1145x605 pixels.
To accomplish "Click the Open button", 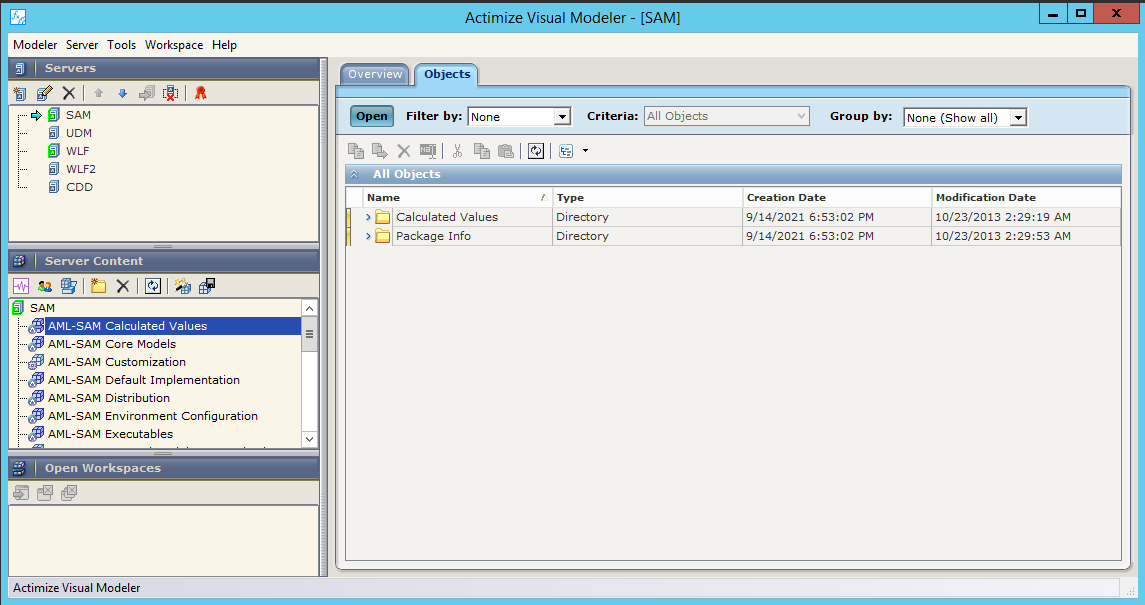I will (x=372, y=116).
